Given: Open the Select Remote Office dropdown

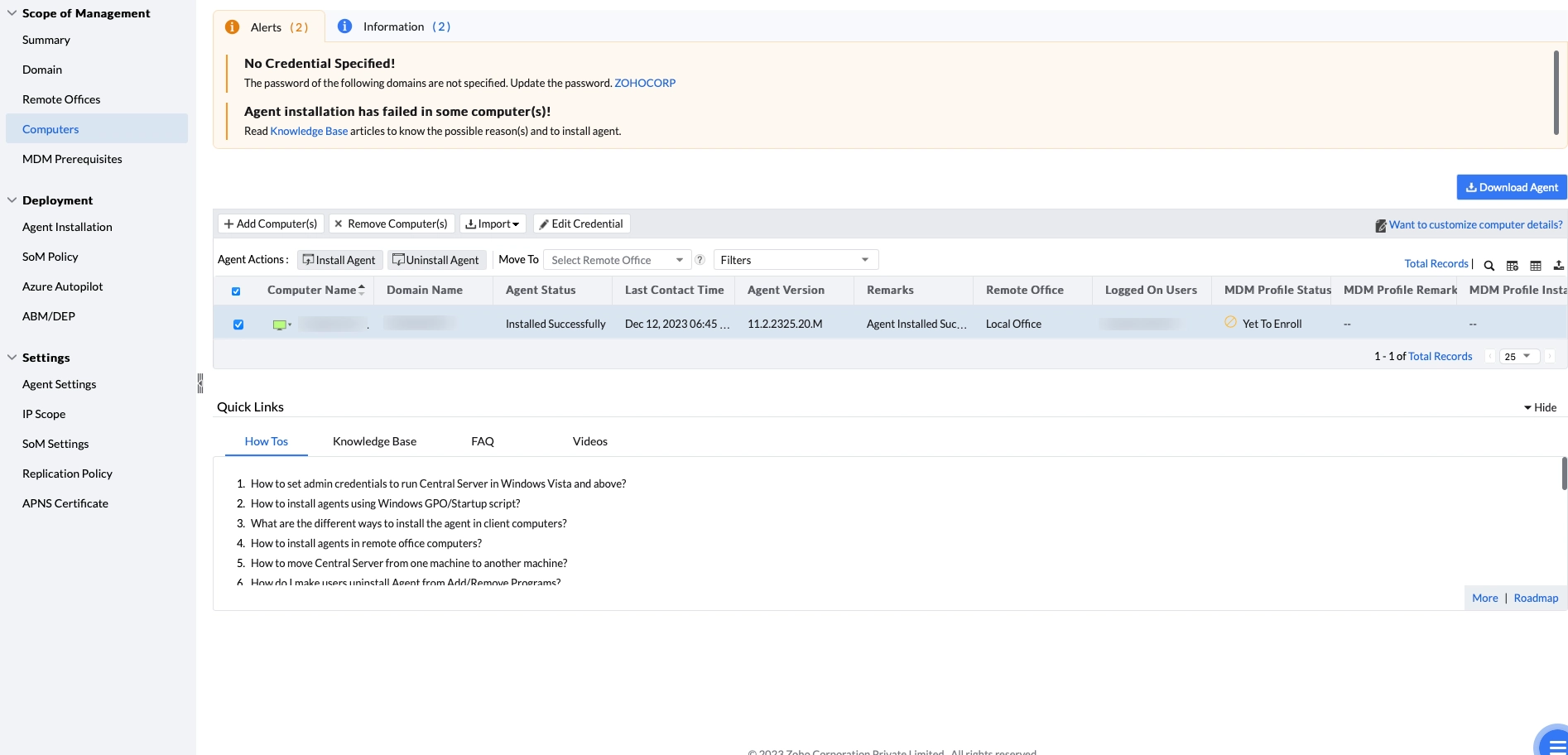Looking at the screenshot, I should [x=617, y=260].
